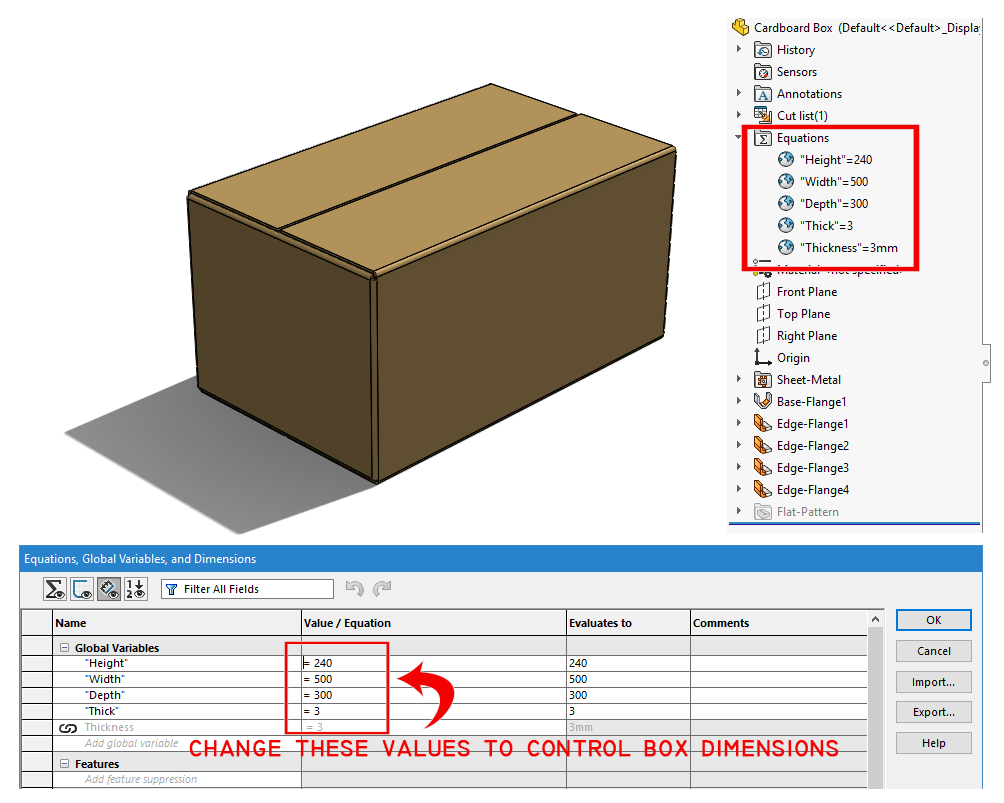The height and width of the screenshot is (803, 1004).
Task: Select the "Height" variable name cell
Action: [177, 663]
